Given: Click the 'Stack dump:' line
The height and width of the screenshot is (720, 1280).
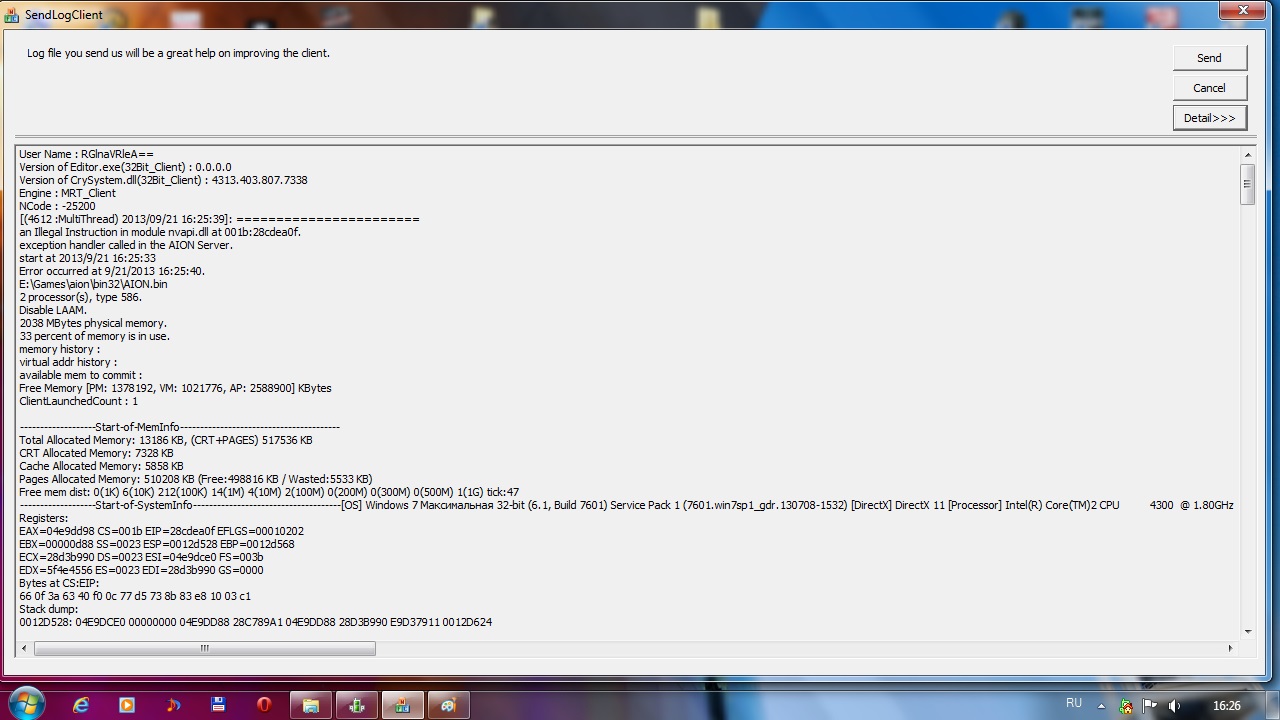Looking at the screenshot, I should coord(48,609).
